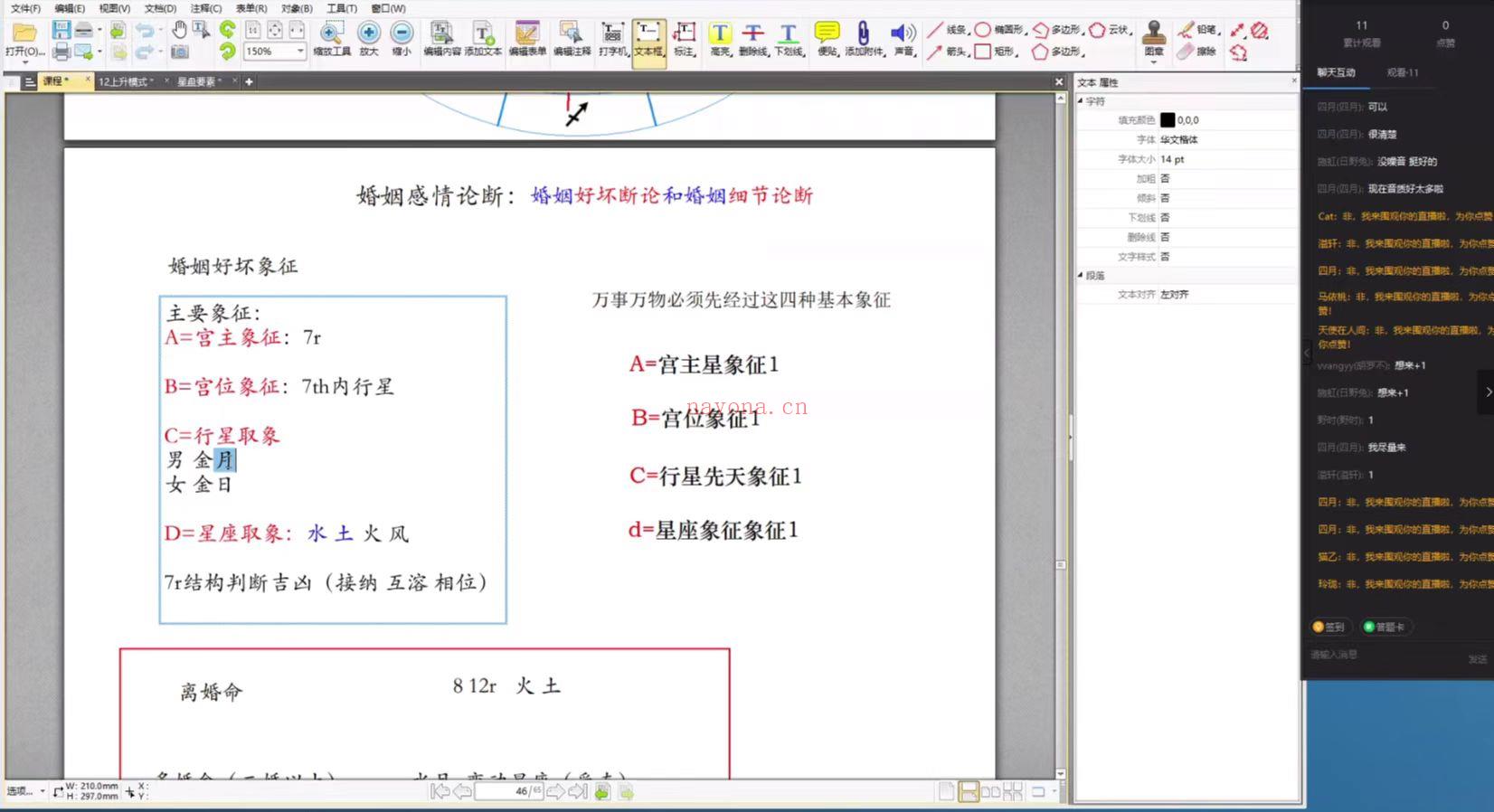This screenshot has width=1494, height=812.
Task: Open the font 华文楷体 dropdown field
Action: (x=1228, y=139)
